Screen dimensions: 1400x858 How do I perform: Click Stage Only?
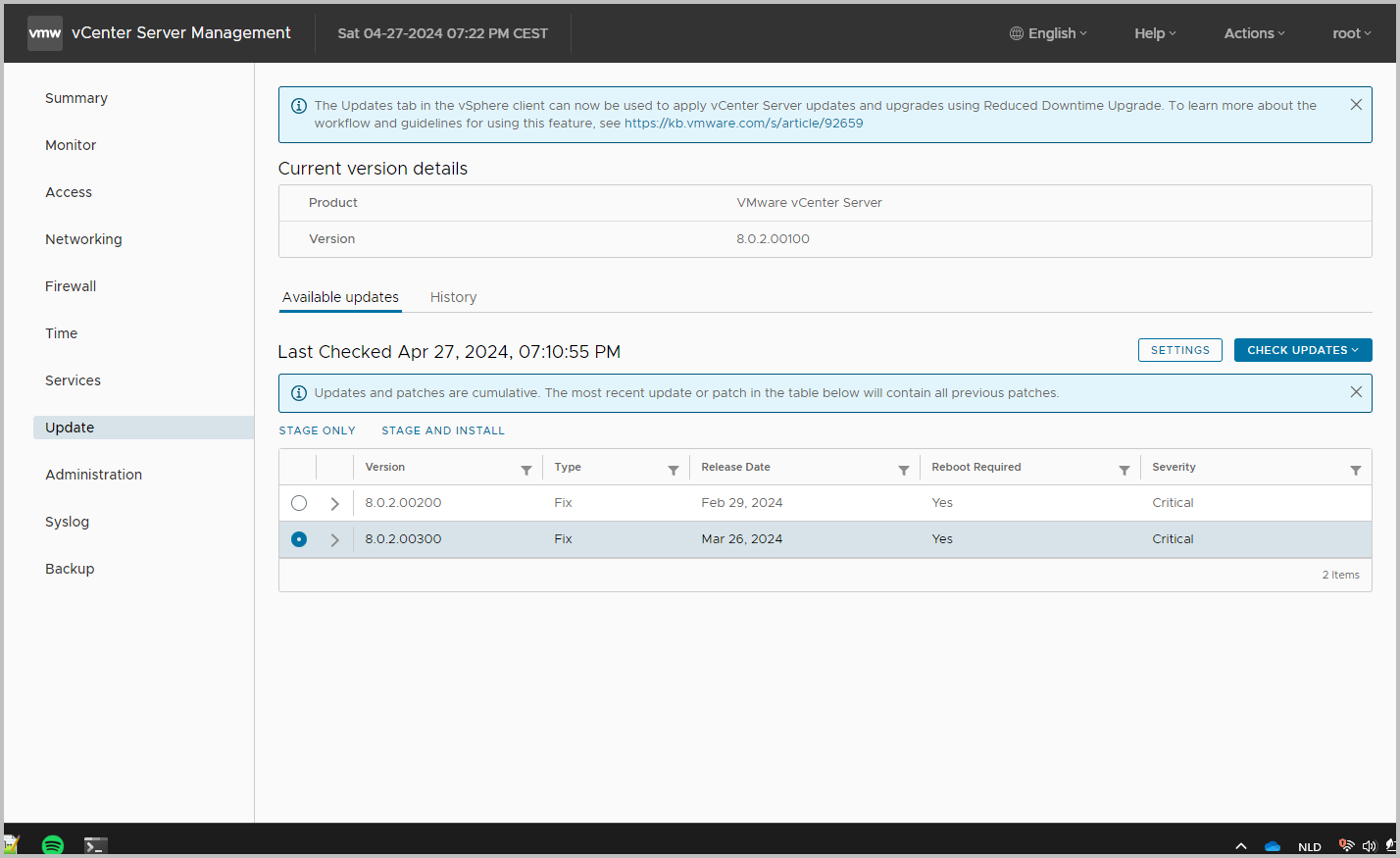click(317, 430)
